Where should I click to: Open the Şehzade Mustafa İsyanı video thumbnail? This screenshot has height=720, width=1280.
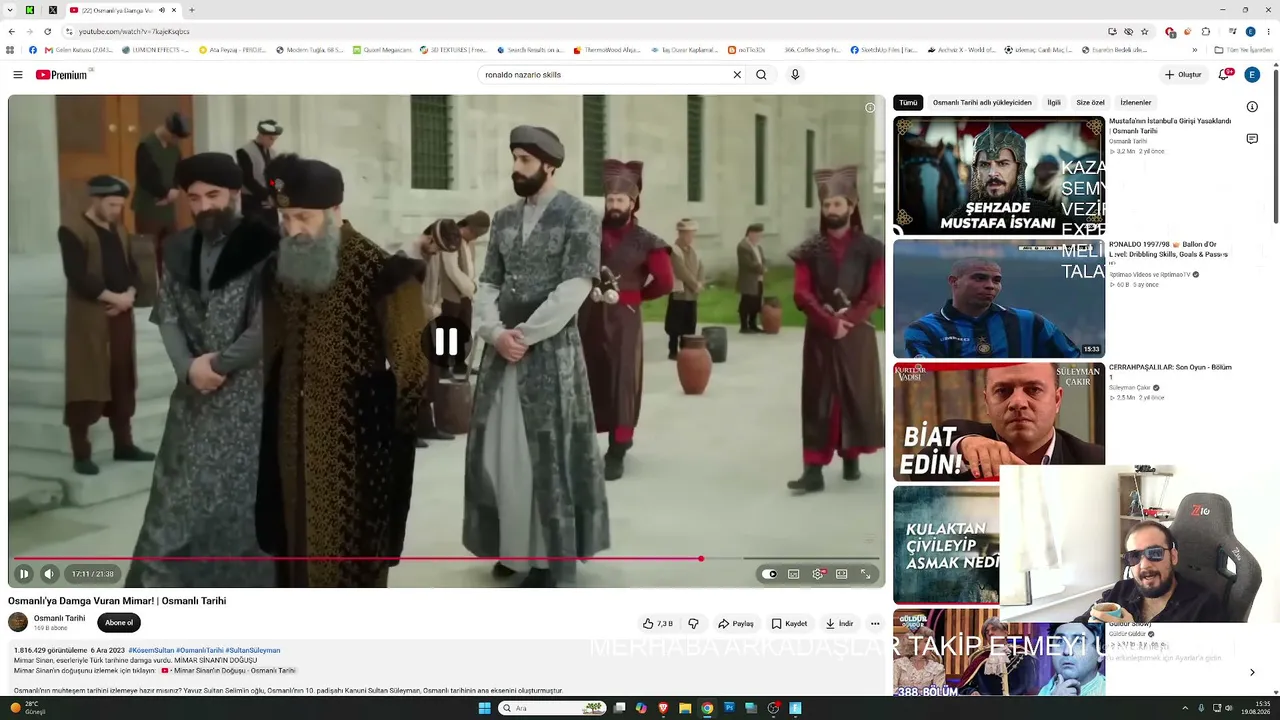[x=999, y=176]
